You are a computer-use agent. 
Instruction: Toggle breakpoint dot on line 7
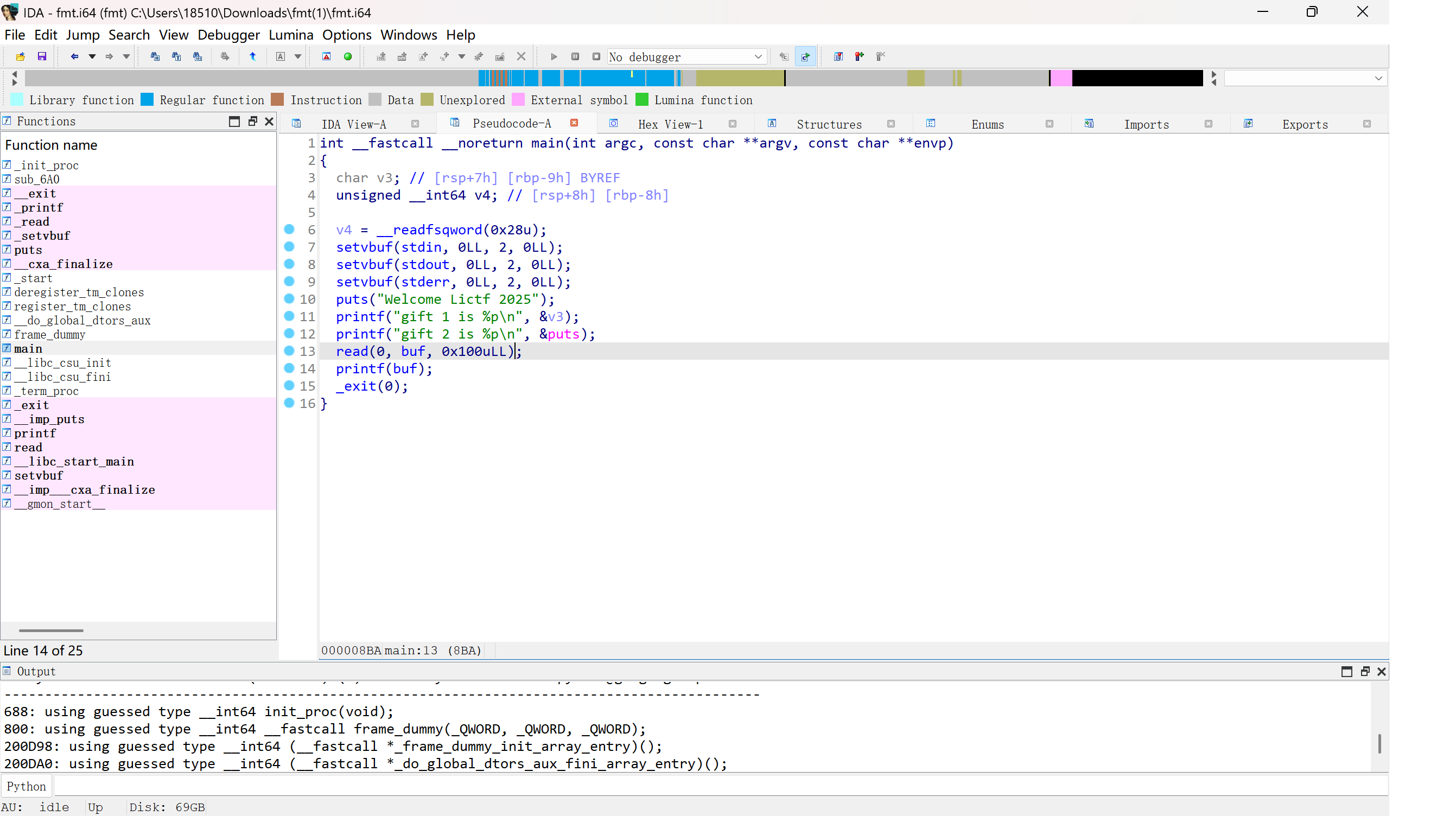click(x=289, y=247)
